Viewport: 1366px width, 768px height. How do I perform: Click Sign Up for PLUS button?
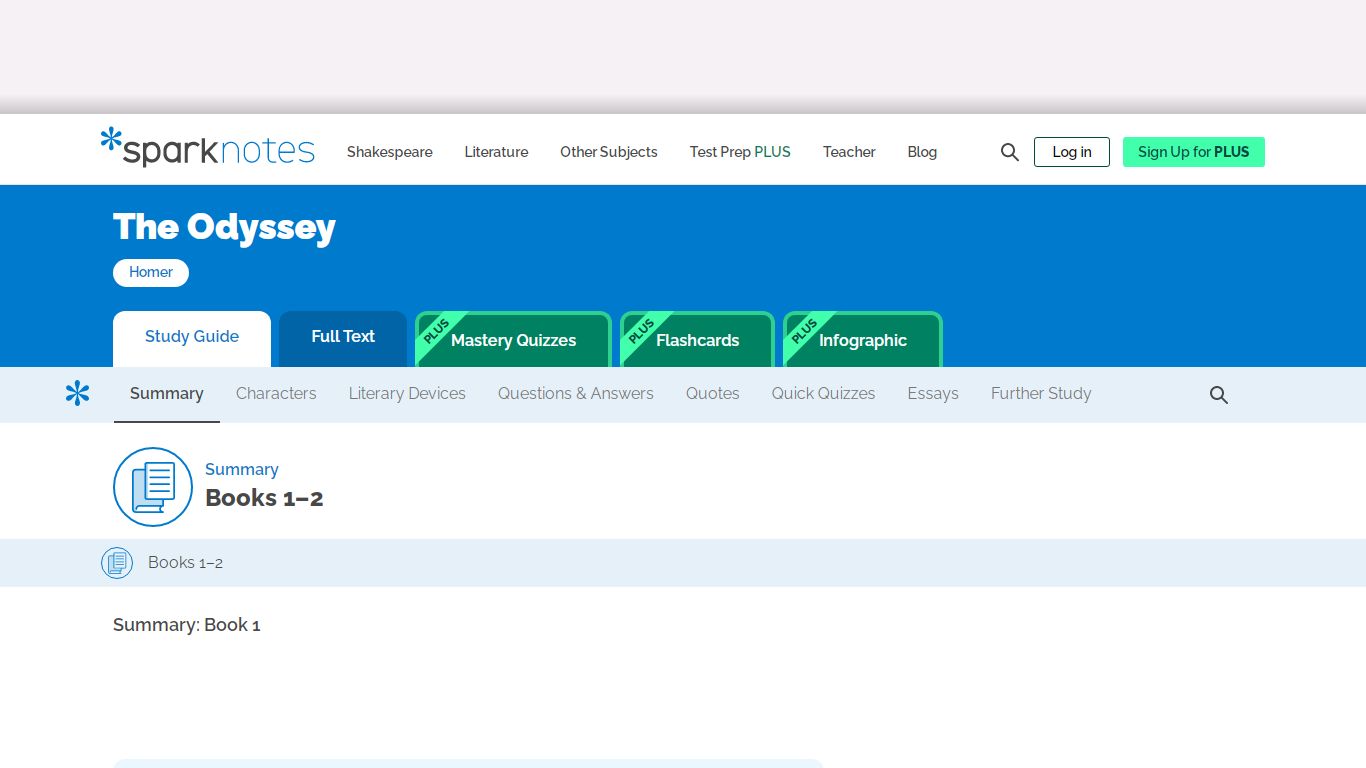(x=1194, y=152)
